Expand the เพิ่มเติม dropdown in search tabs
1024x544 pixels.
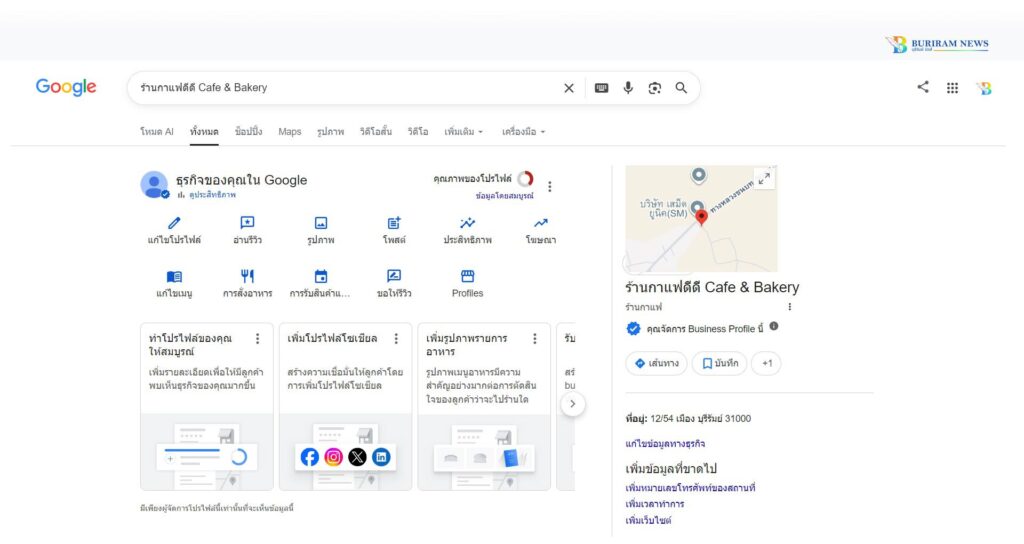(x=464, y=131)
